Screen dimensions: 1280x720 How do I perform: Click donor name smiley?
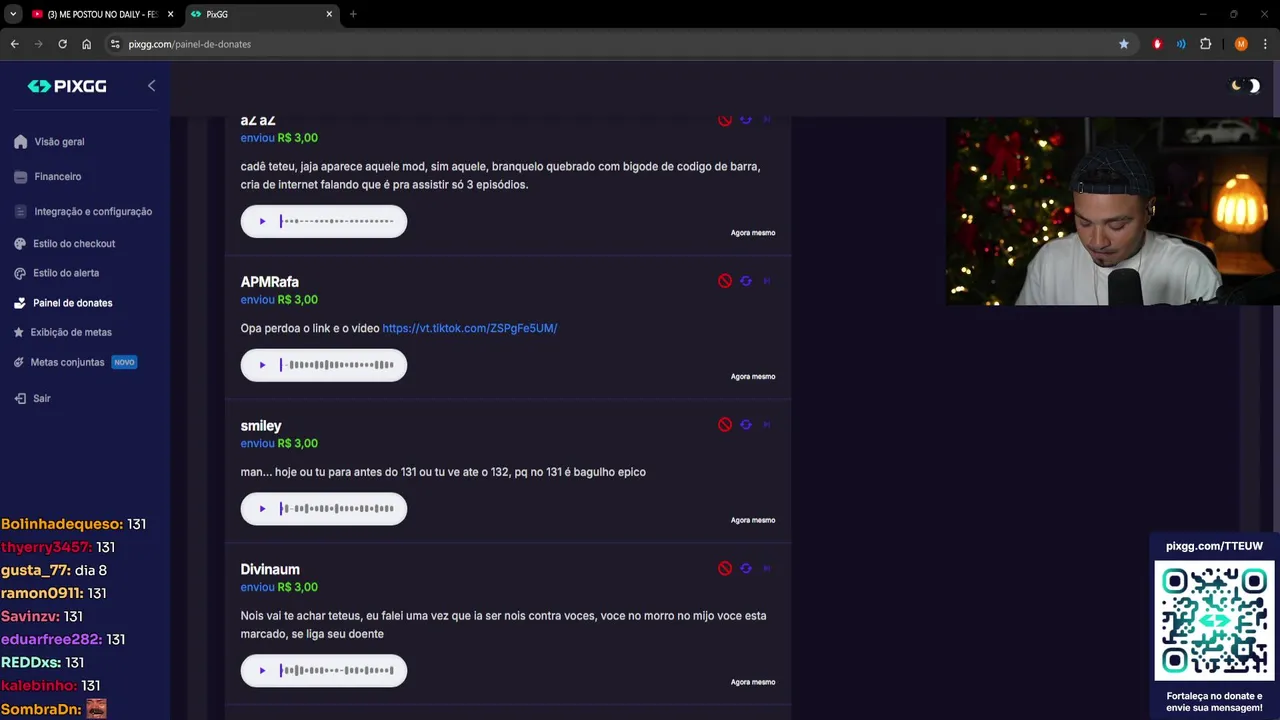(x=261, y=426)
